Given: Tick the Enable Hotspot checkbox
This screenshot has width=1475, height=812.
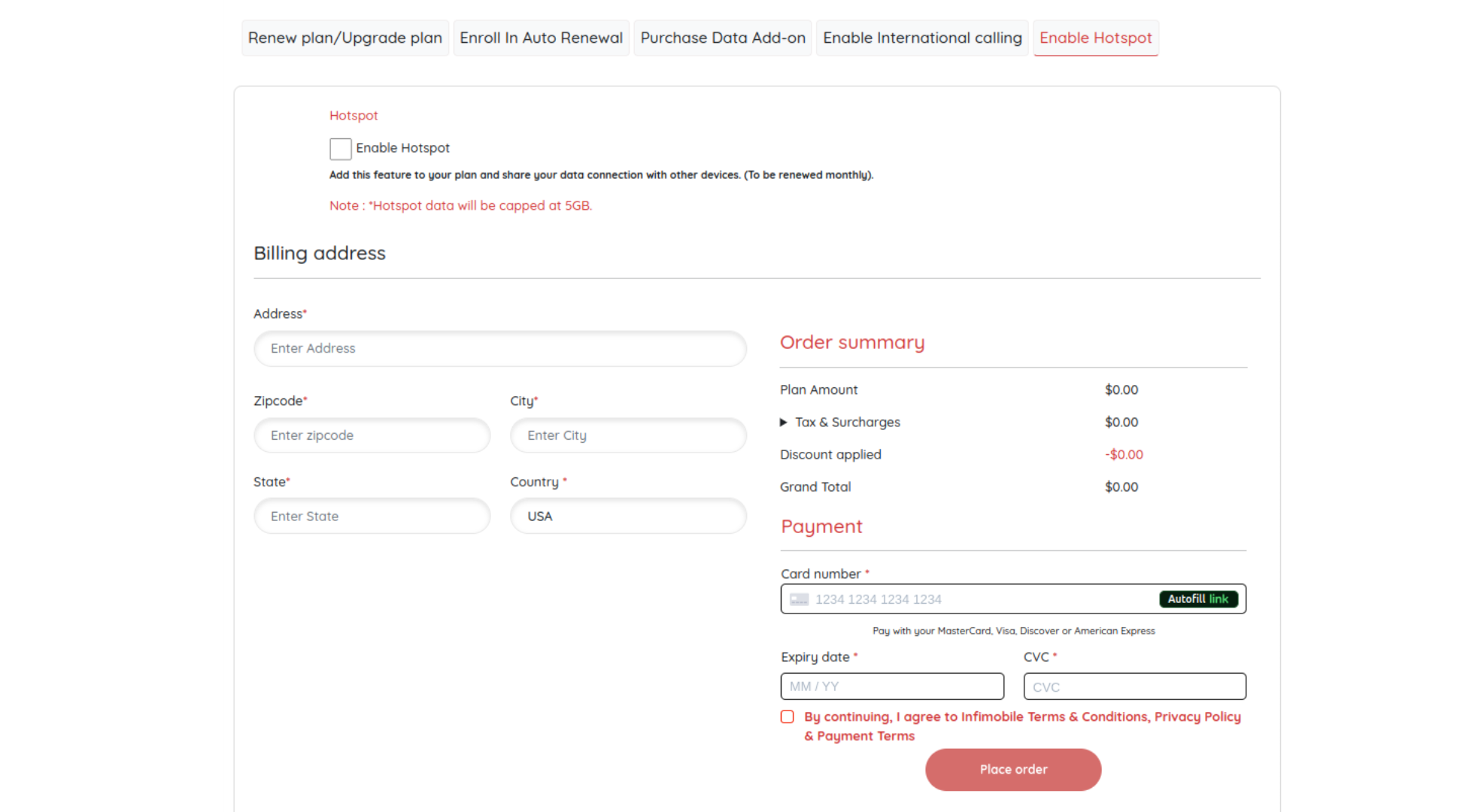Looking at the screenshot, I should (340, 149).
